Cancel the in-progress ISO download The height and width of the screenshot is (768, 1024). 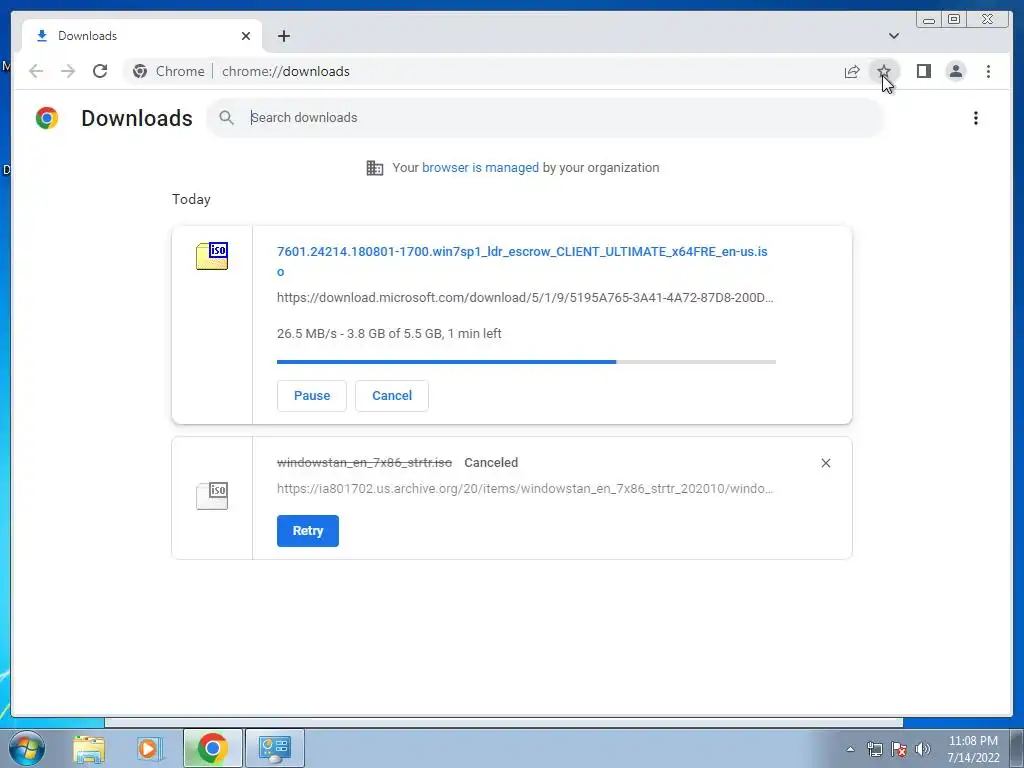392,396
